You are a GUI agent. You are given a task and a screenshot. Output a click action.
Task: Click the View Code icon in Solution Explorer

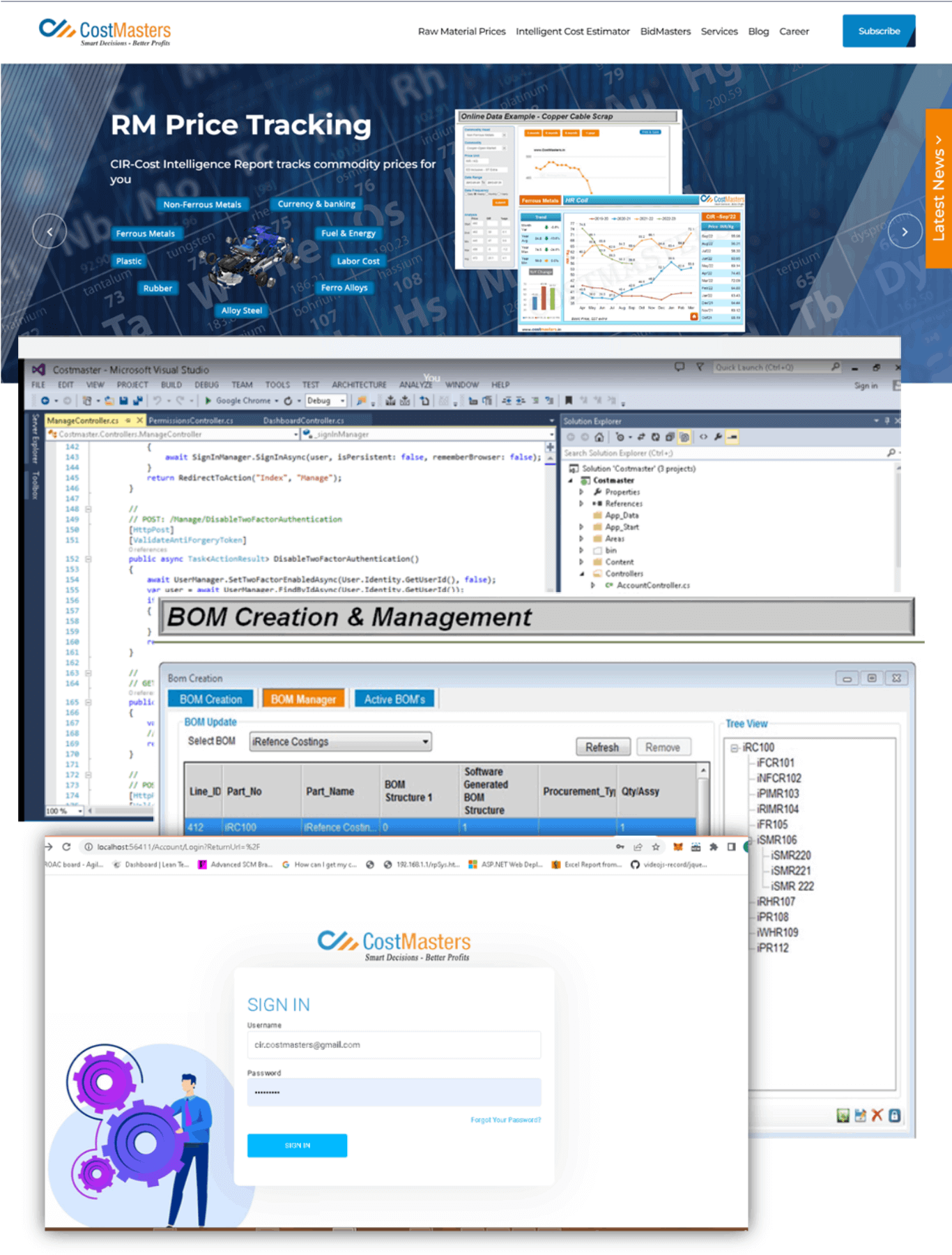click(703, 437)
